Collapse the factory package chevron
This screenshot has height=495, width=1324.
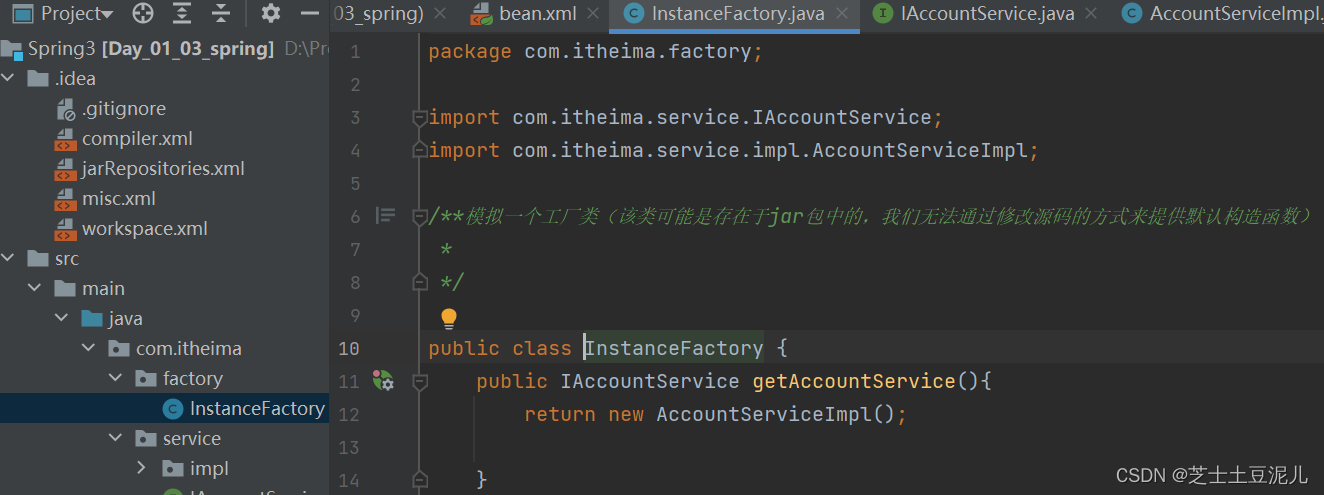[116, 378]
